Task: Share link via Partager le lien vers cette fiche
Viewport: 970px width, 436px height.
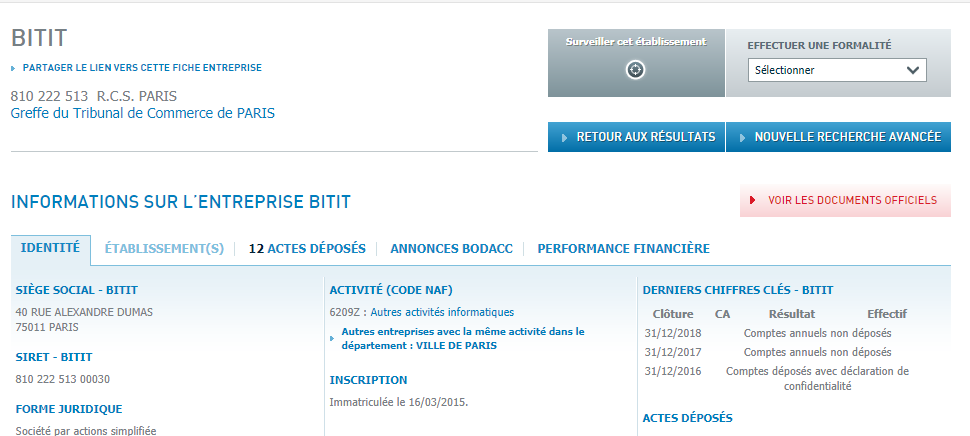Action: point(142,68)
